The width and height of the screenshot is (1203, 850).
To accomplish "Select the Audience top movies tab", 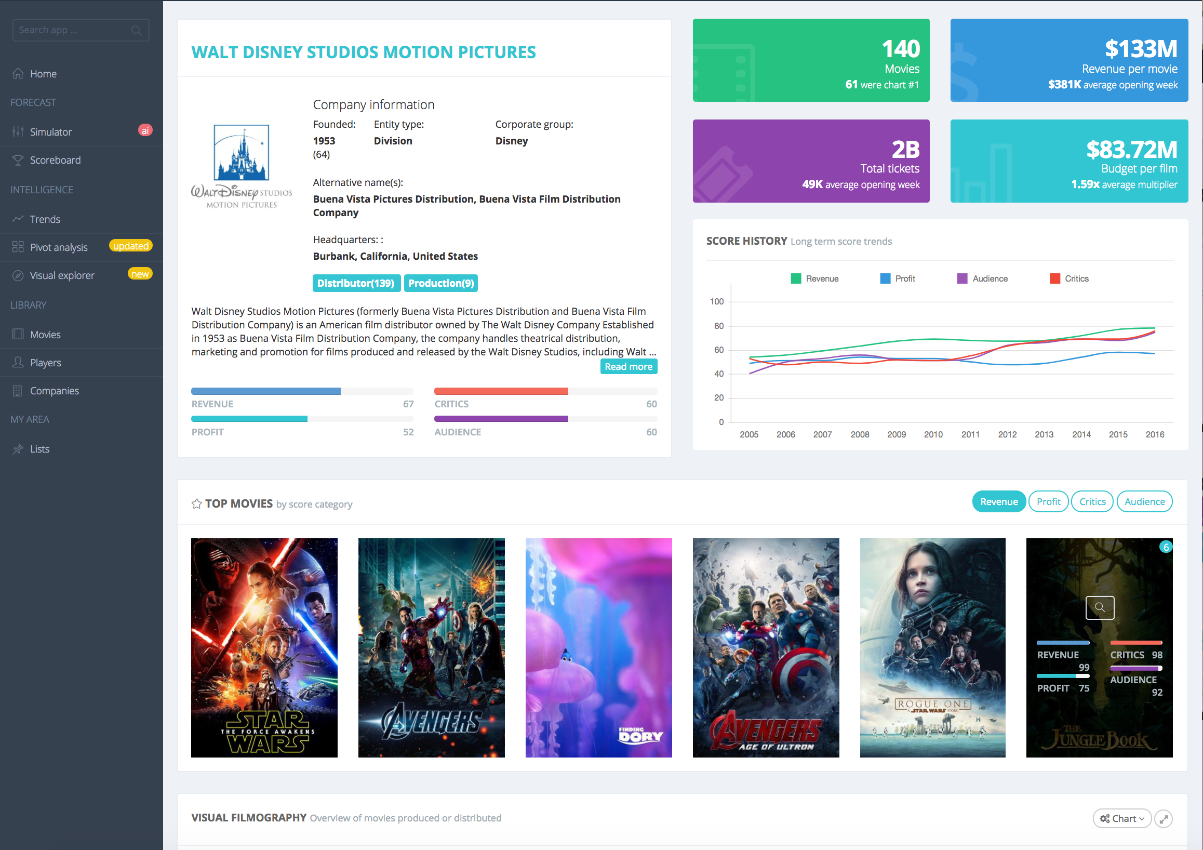I will pos(1145,502).
